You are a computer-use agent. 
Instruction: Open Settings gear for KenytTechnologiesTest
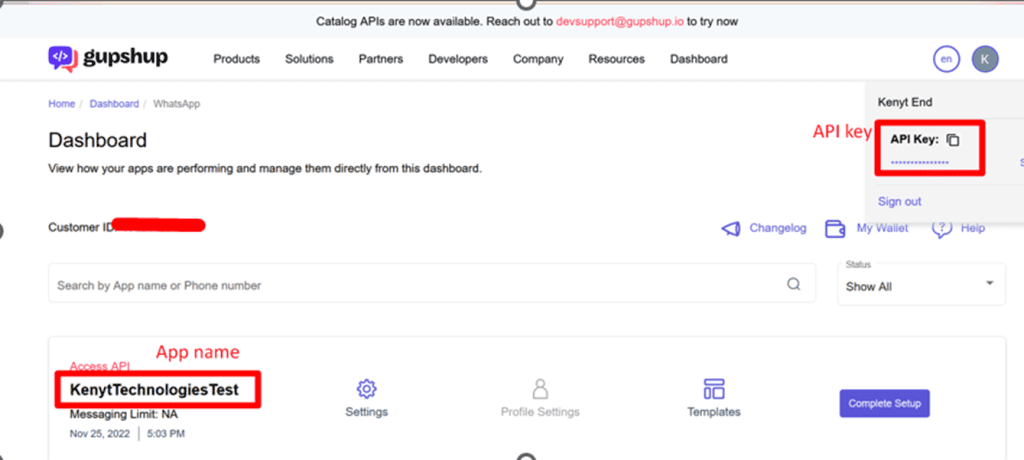366,389
